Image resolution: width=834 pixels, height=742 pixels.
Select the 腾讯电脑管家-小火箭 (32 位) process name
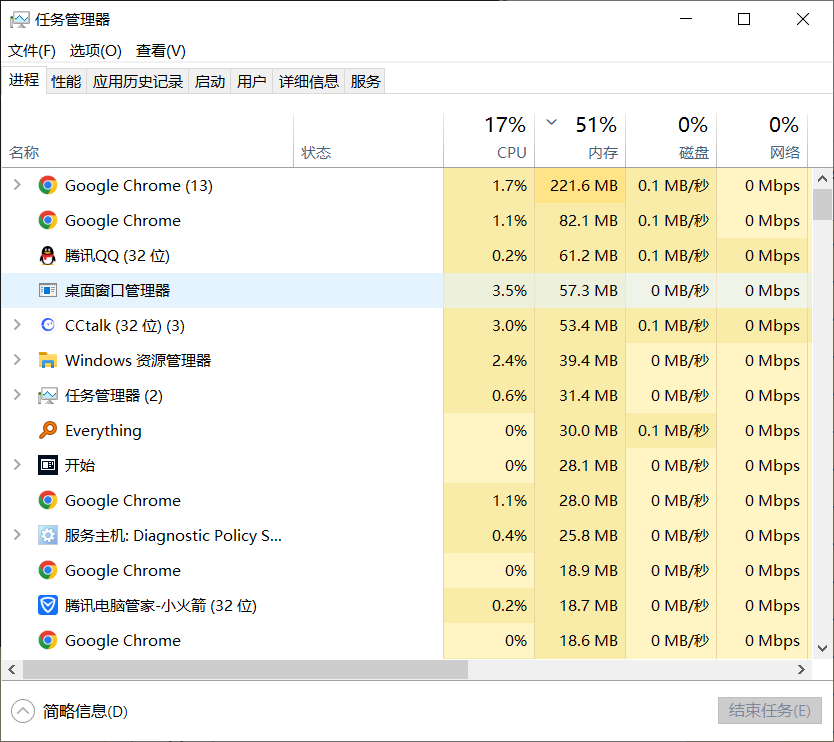click(161, 605)
